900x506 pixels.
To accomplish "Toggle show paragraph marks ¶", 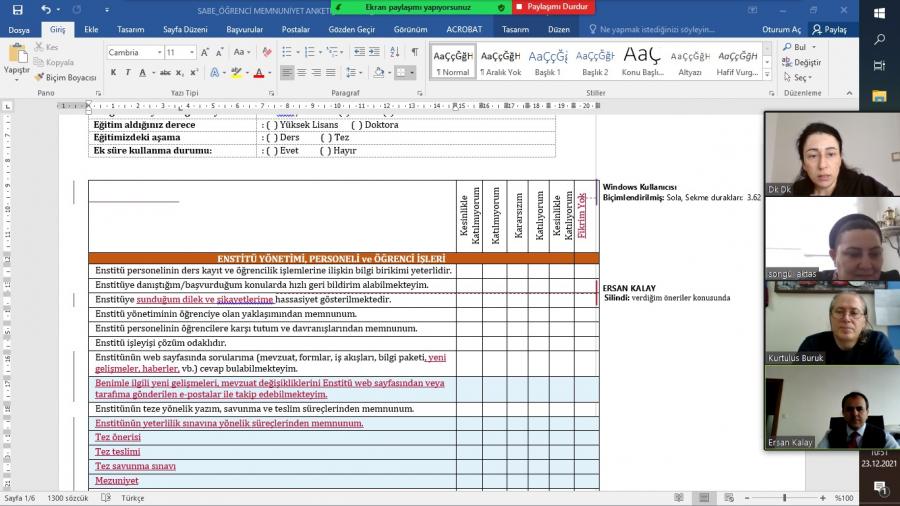I will 414,52.
